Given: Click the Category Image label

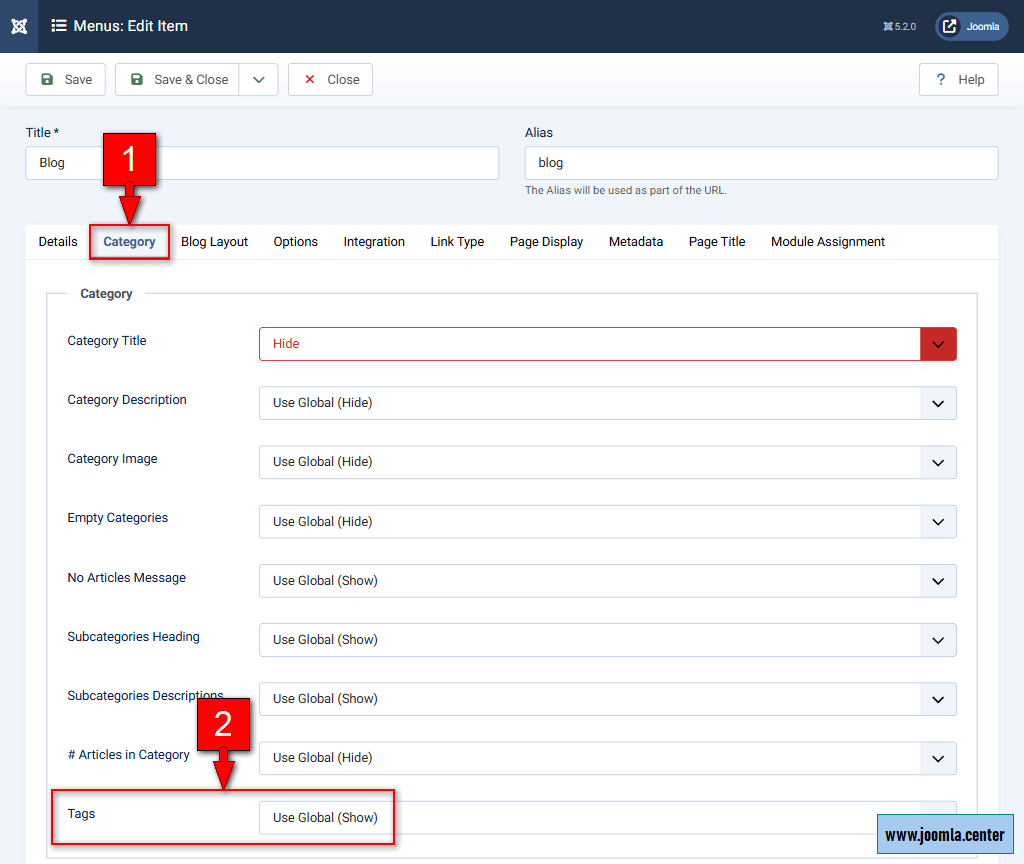Looking at the screenshot, I should click(x=112, y=459).
